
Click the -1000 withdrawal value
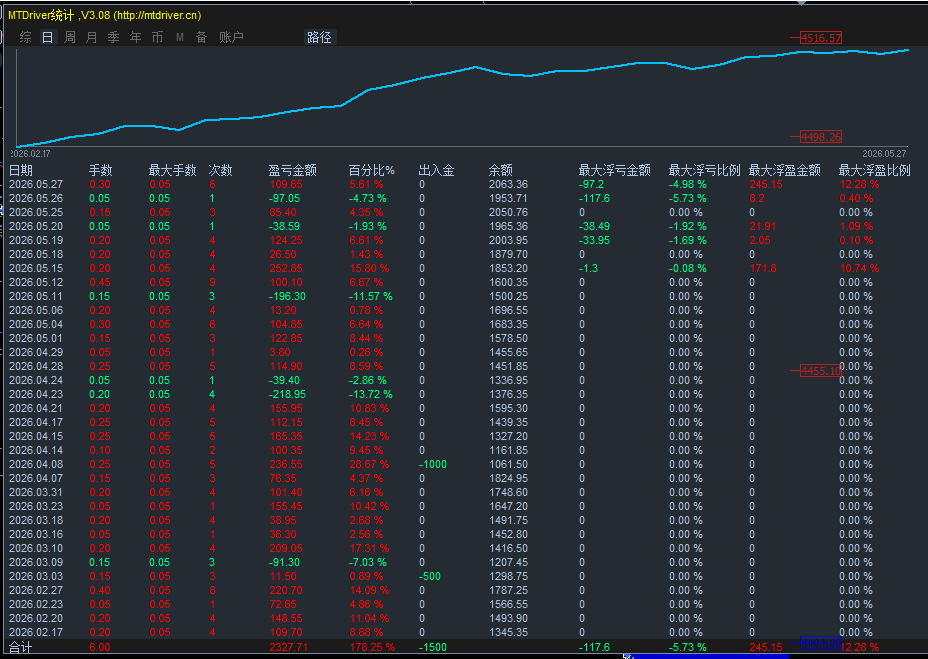point(433,464)
